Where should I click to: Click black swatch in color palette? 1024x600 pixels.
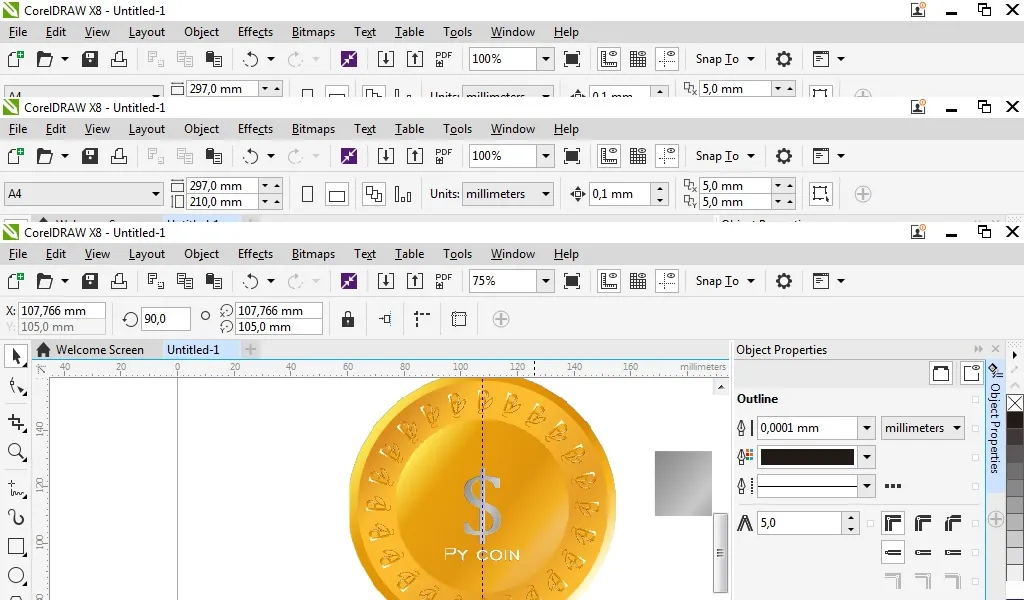pos(1015,419)
